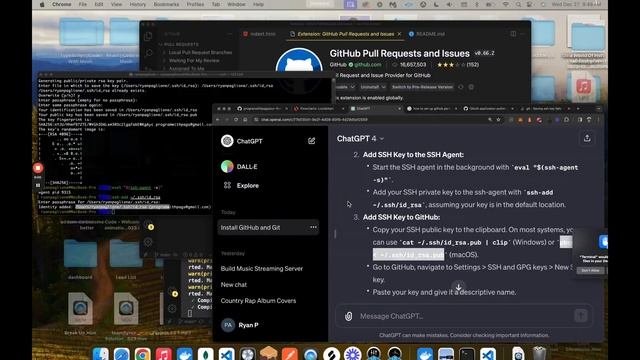Close the Extension: GitHub Pull Requests tab
The height and width of the screenshot is (360, 640).
point(399,34)
